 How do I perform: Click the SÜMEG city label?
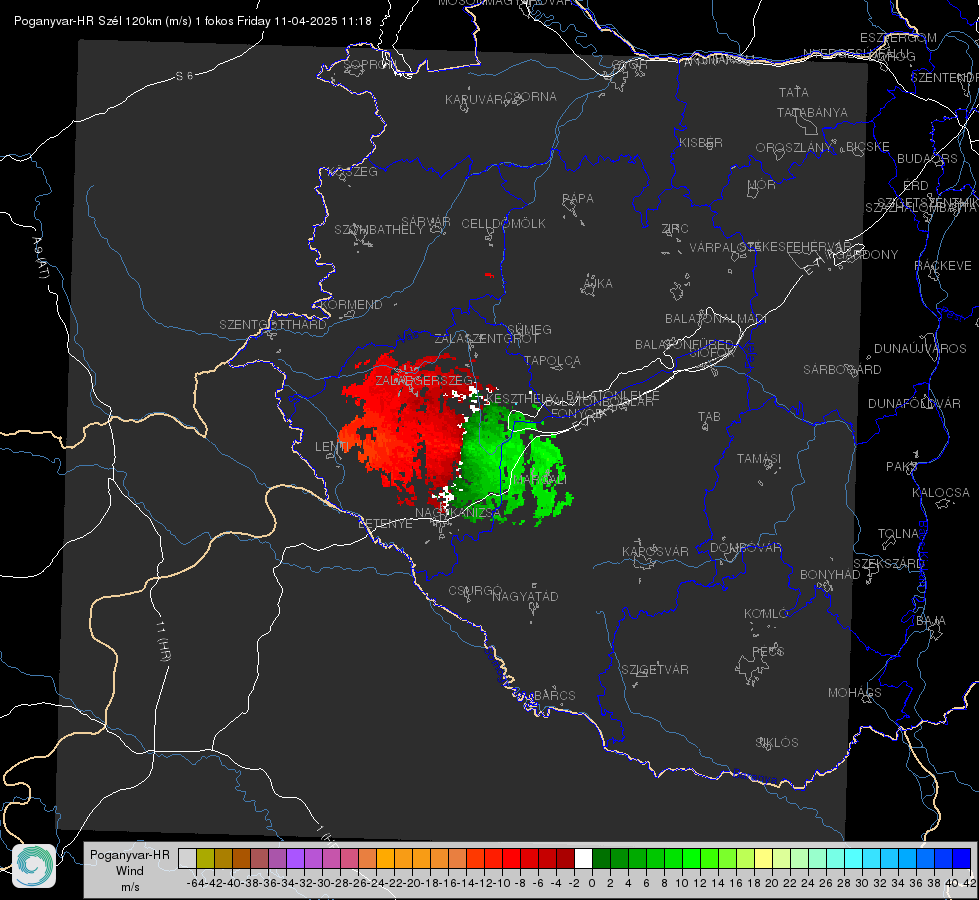click(529, 330)
